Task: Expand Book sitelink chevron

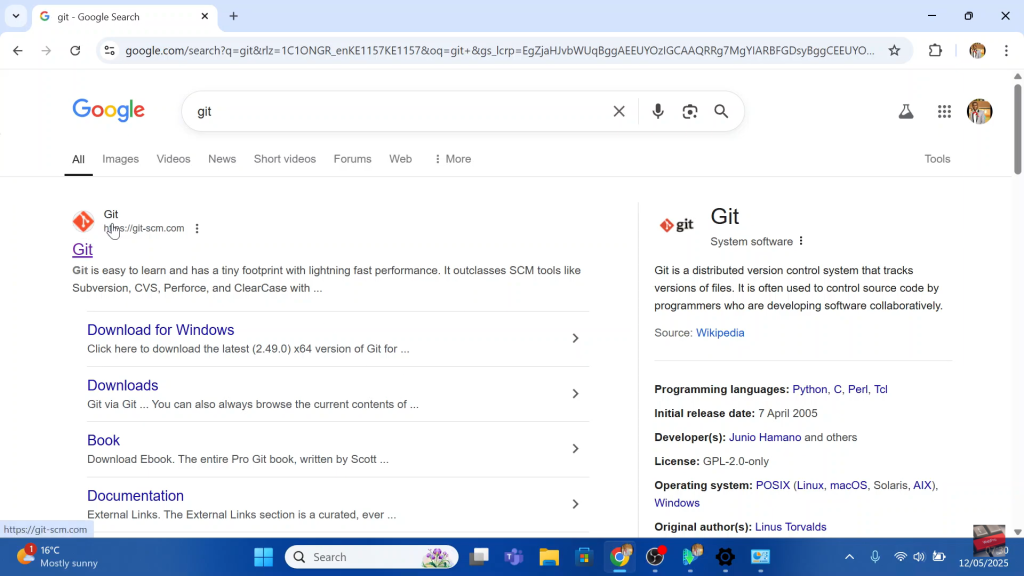Action: pyautogui.click(x=575, y=449)
